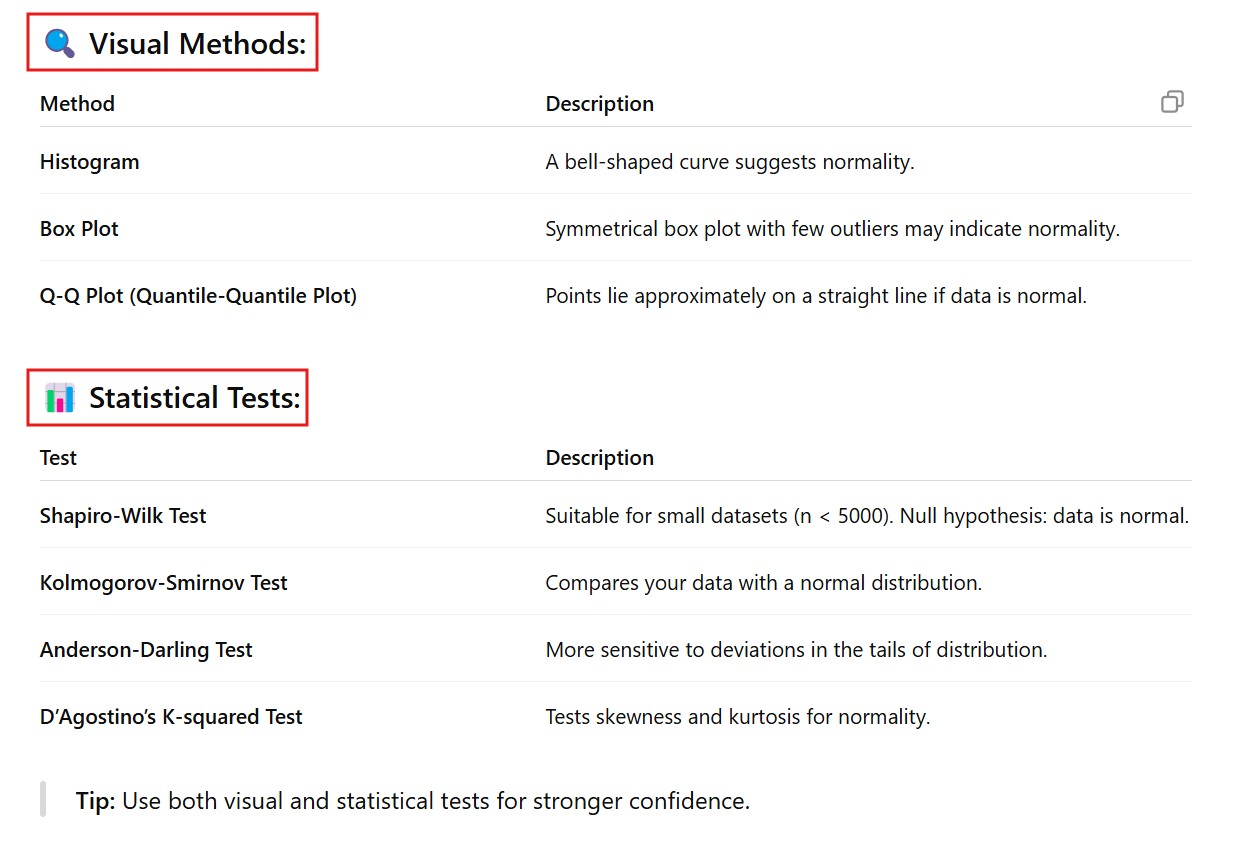1252x845 pixels.
Task: Click the magnifying glass emoji icon
Action: point(60,43)
